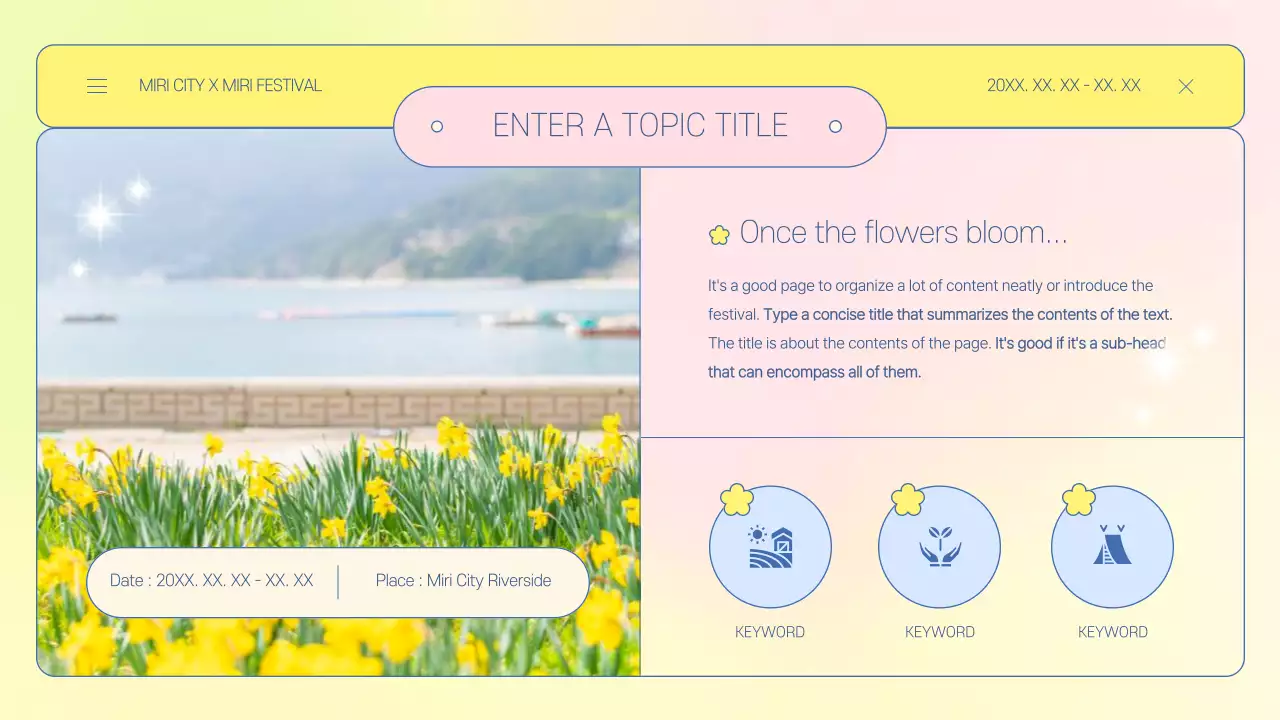This screenshot has width=1280, height=720.
Task: Select the ENTER A TOPIC TITLE text
Action: click(640, 126)
